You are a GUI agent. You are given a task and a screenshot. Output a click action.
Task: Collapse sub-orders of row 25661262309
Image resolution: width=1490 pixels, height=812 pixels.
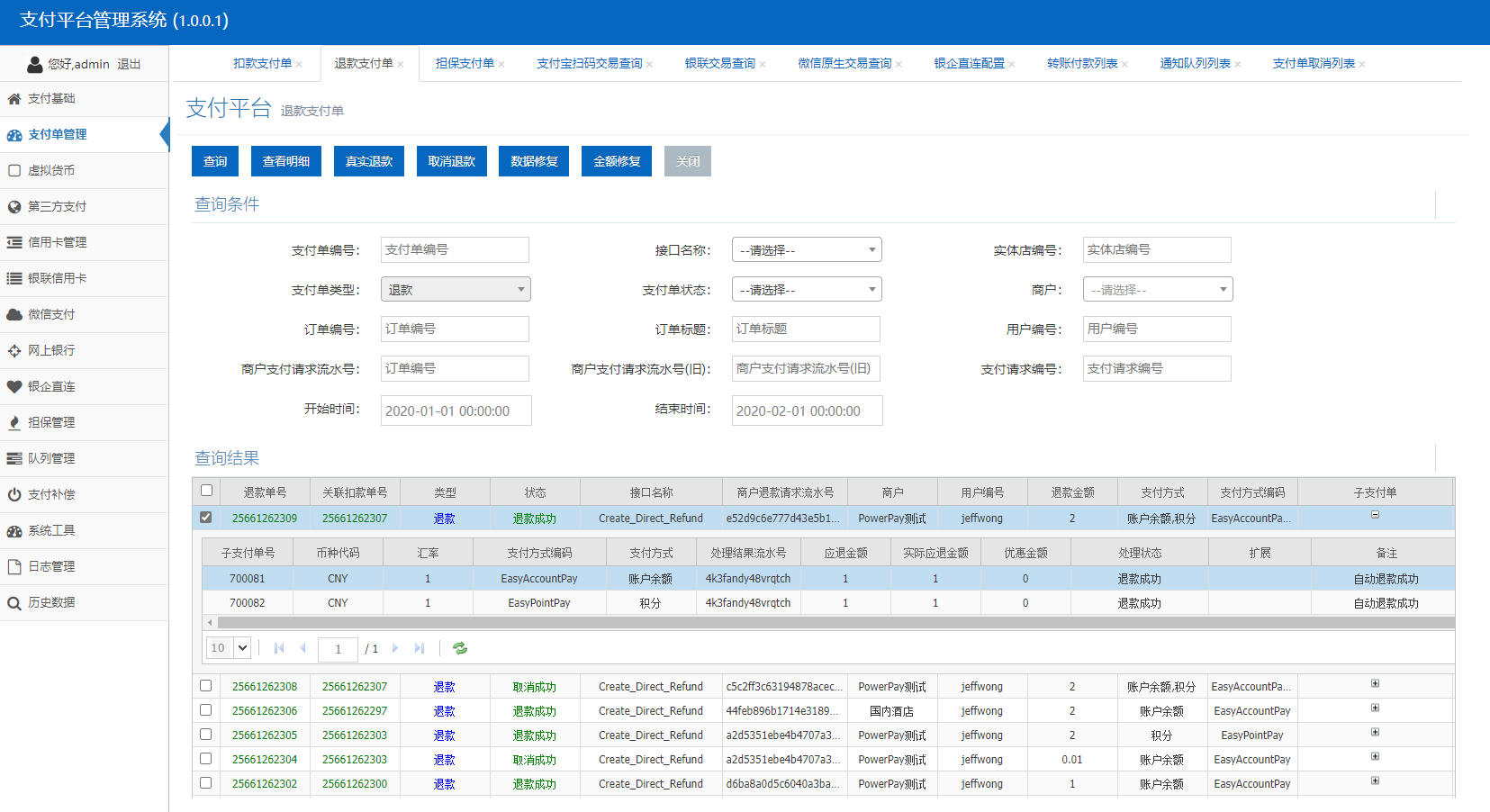pyautogui.click(x=1375, y=515)
